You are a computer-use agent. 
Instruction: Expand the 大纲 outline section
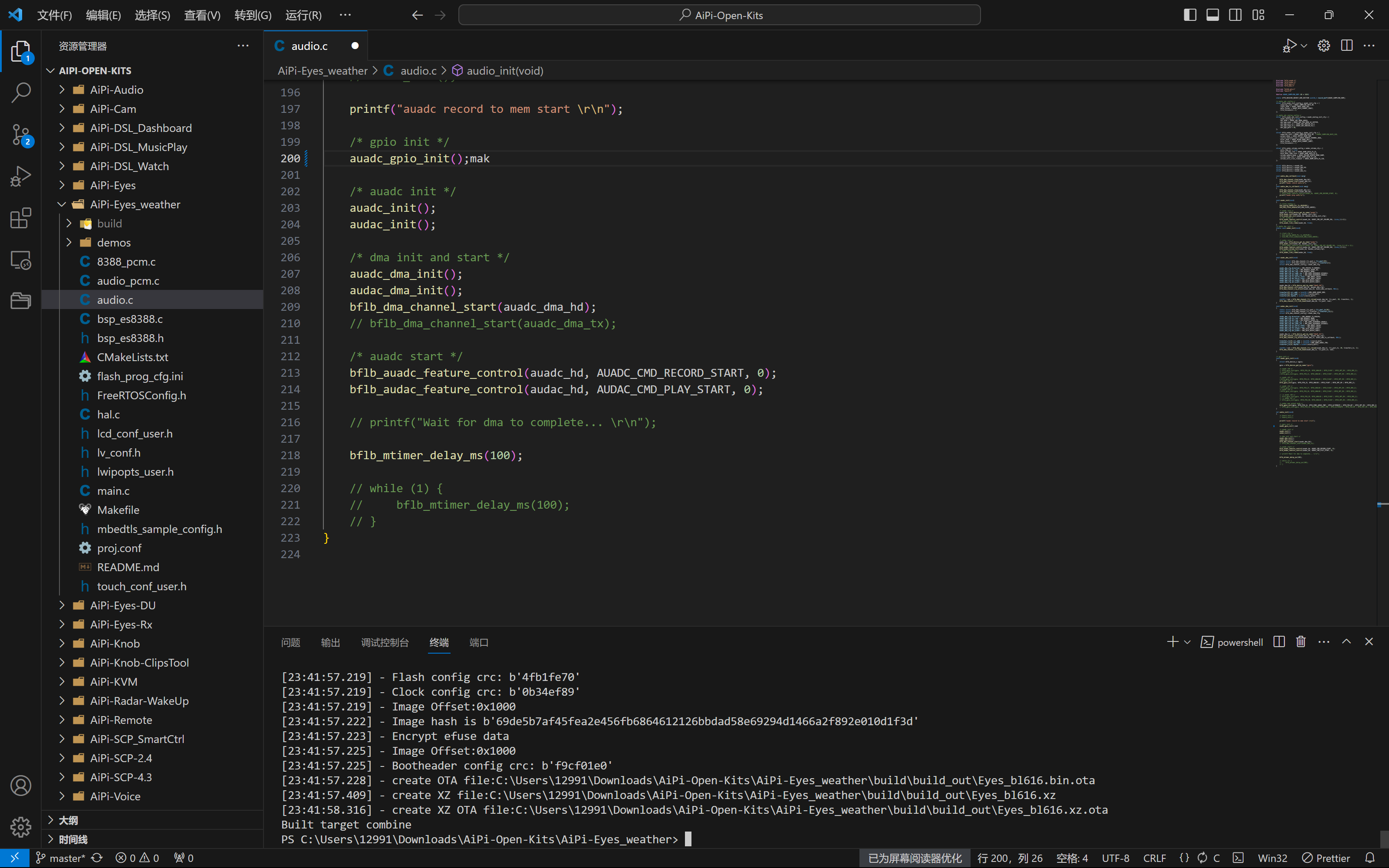(x=153, y=820)
